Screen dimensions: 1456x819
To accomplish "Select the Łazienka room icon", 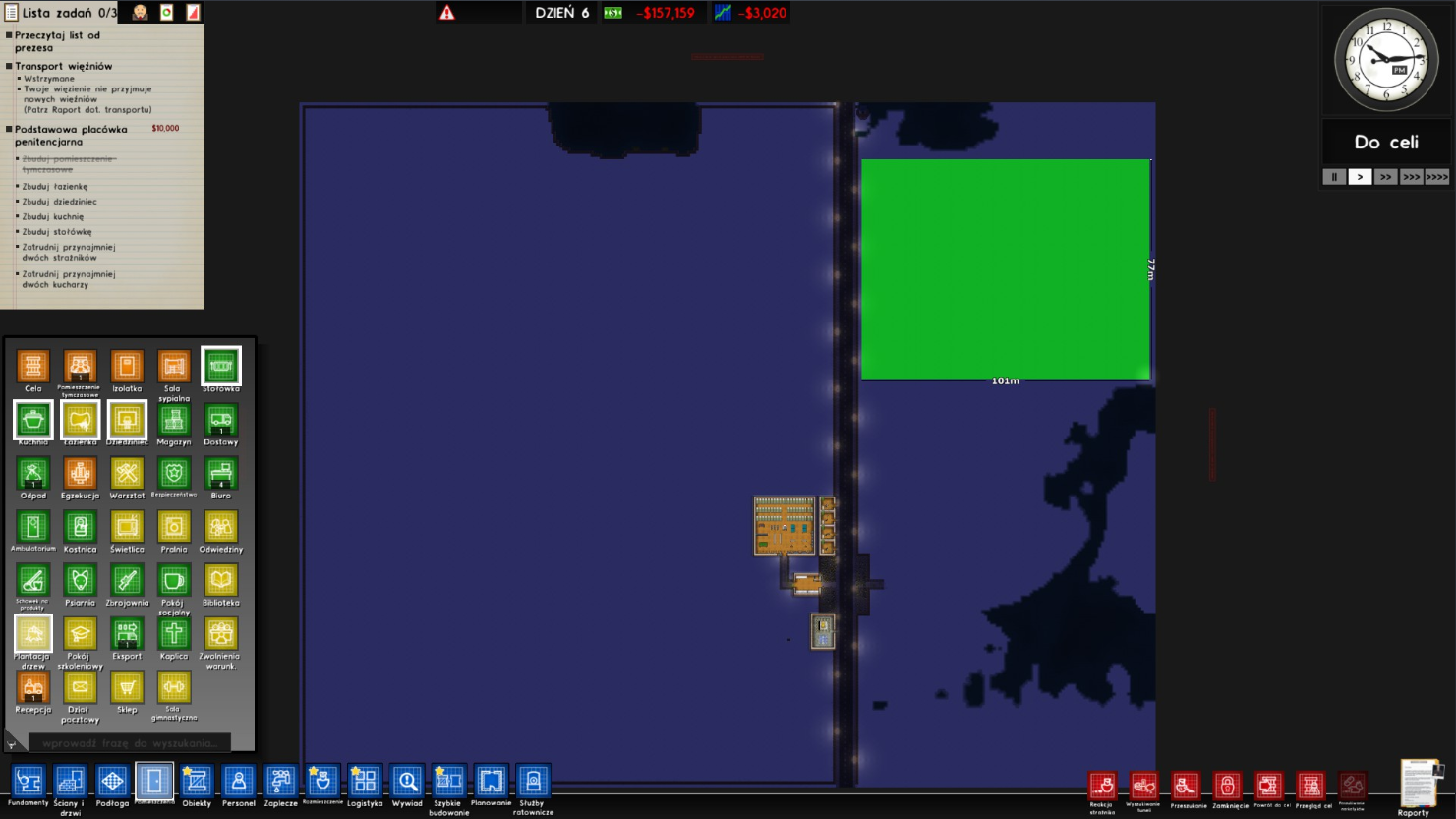I will click(x=80, y=420).
